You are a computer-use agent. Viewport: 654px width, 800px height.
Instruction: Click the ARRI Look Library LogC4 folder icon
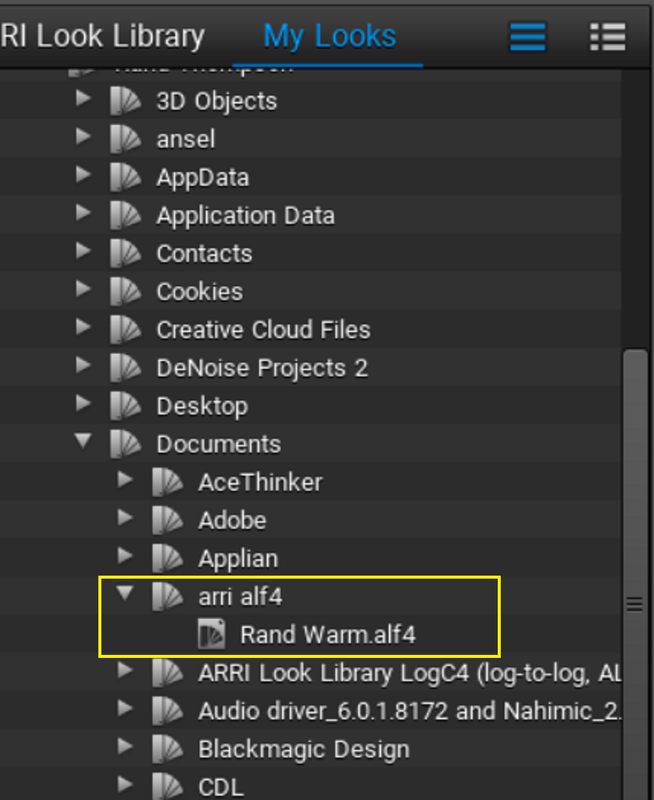coord(167,672)
